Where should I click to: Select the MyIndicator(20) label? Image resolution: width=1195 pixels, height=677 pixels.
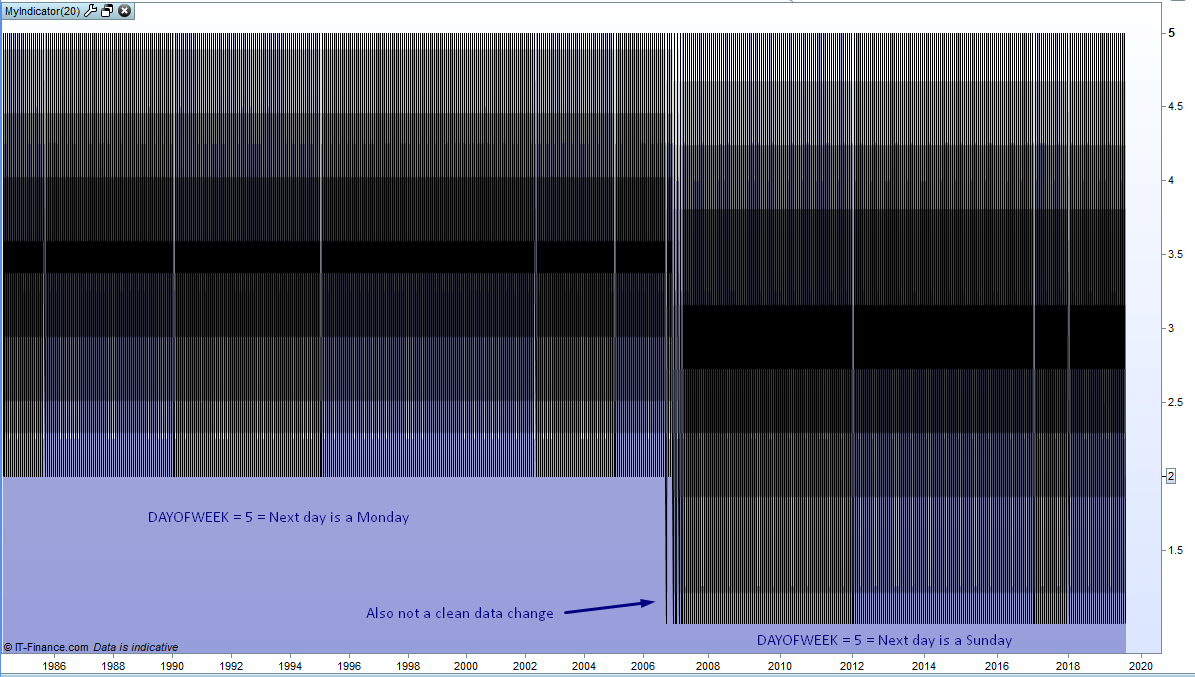pos(42,11)
